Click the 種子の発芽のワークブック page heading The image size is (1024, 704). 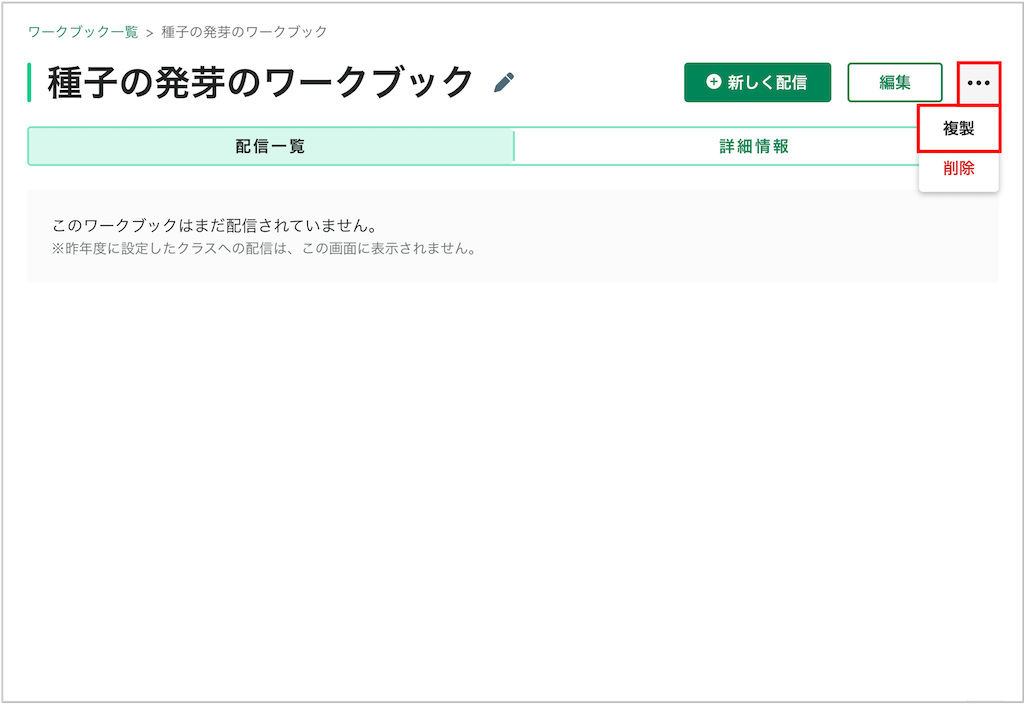click(260, 83)
